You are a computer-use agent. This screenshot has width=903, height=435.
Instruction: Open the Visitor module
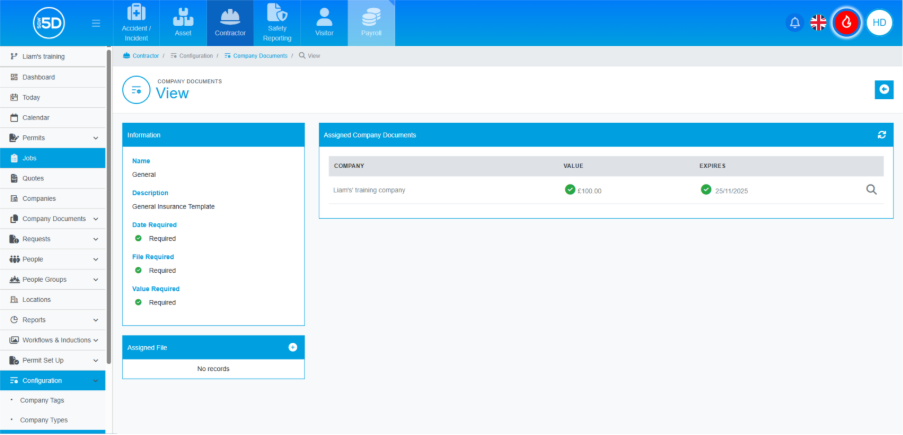tap(324, 23)
